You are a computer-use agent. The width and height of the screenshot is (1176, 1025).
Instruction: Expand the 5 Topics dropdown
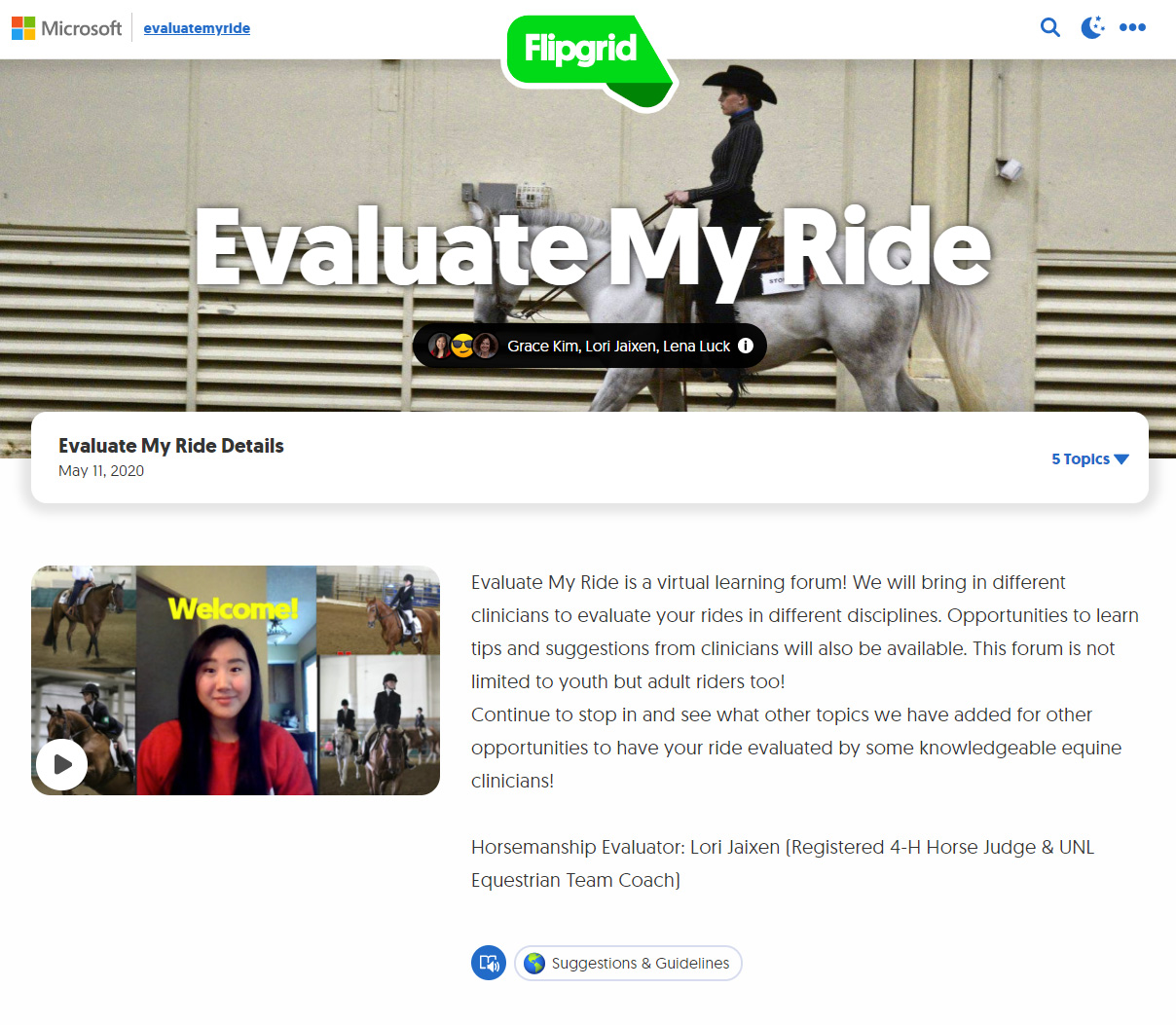pyautogui.click(x=1081, y=458)
